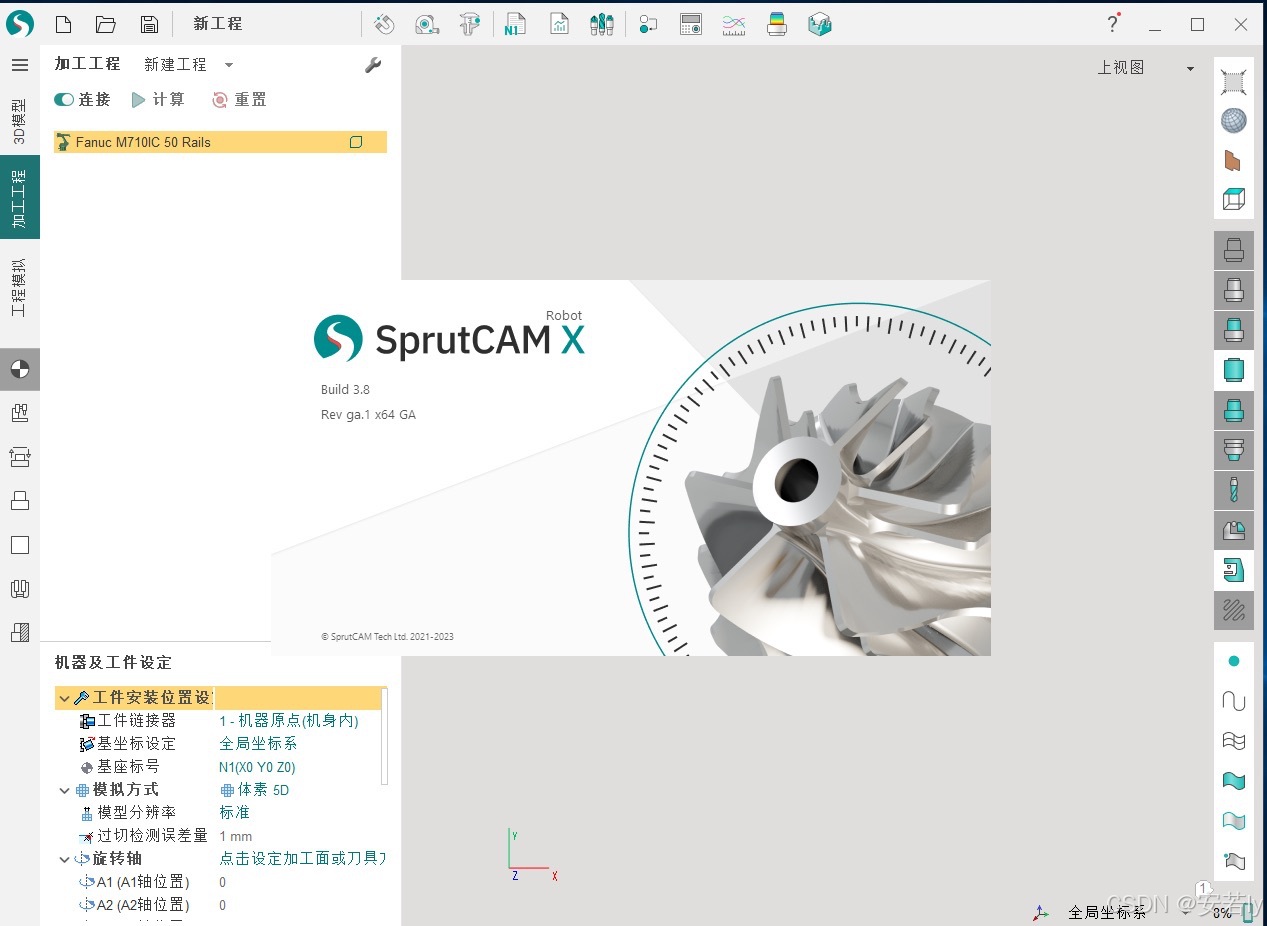Click the brown part shape icon
Image resolution: width=1267 pixels, height=926 pixels.
coord(1234,160)
